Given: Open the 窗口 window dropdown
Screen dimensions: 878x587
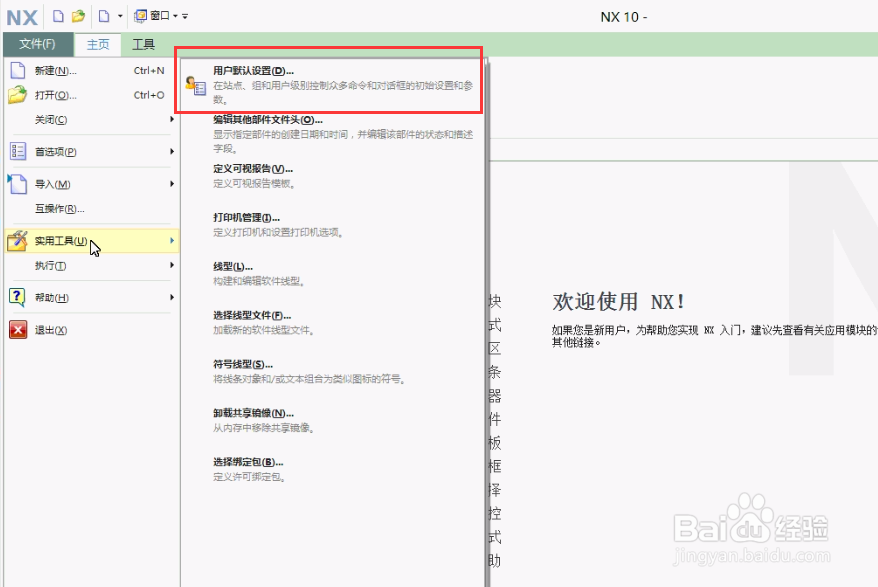Looking at the screenshot, I should pyautogui.click(x=156, y=16).
